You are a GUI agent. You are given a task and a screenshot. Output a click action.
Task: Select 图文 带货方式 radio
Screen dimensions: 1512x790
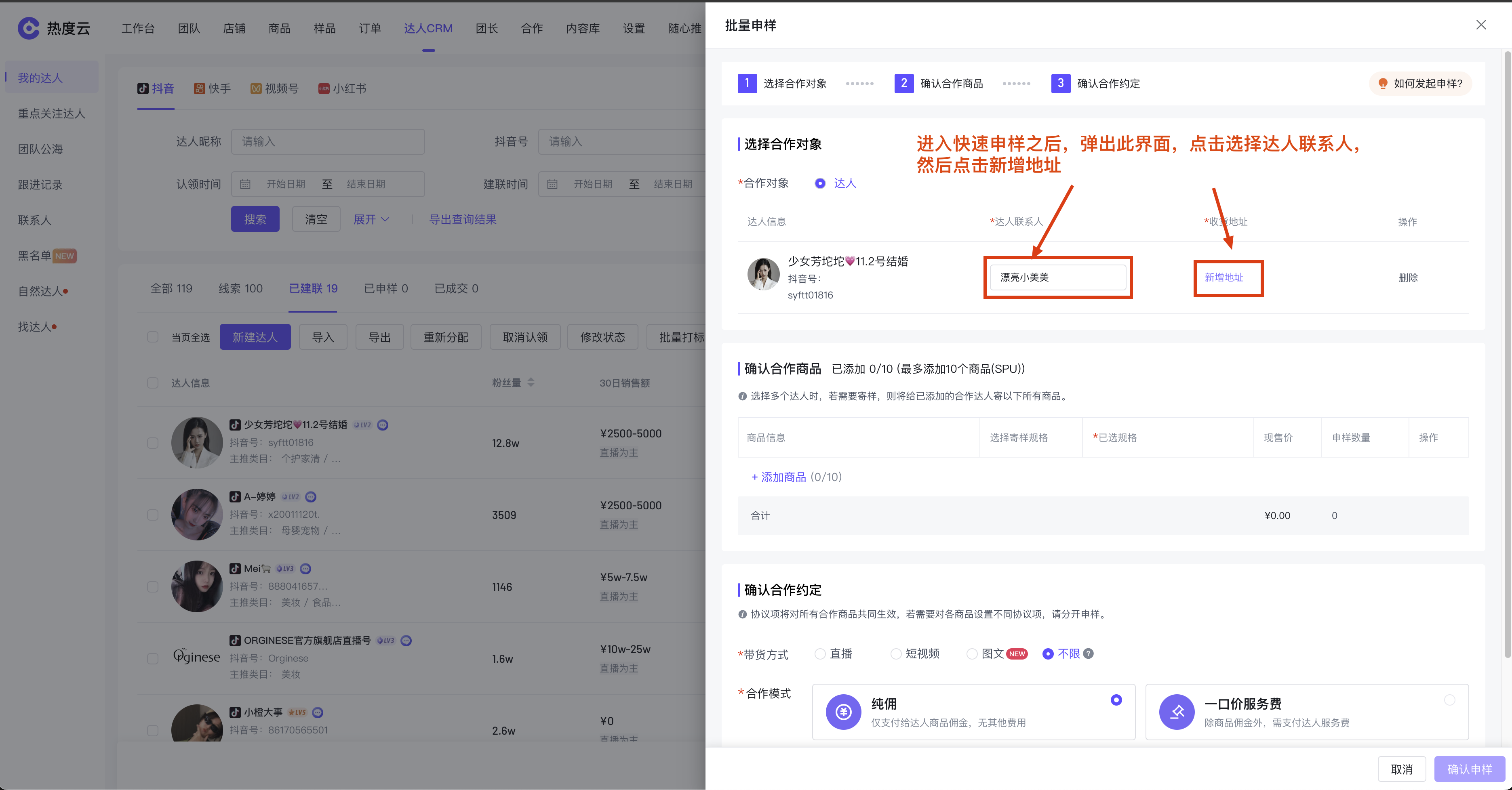[x=972, y=654]
